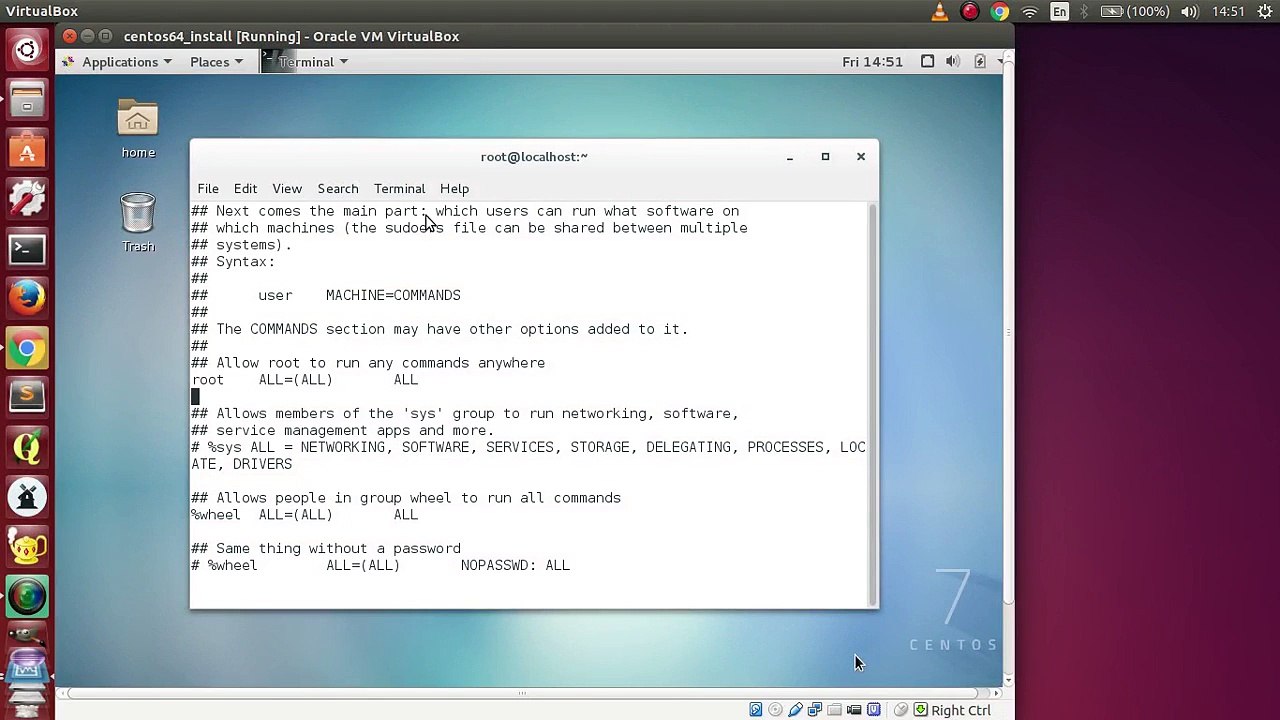The width and height of the screenshot is (1280, 720).
Task: Open Ubuntu Software Center in the dock
Action: tap(27, 151)
